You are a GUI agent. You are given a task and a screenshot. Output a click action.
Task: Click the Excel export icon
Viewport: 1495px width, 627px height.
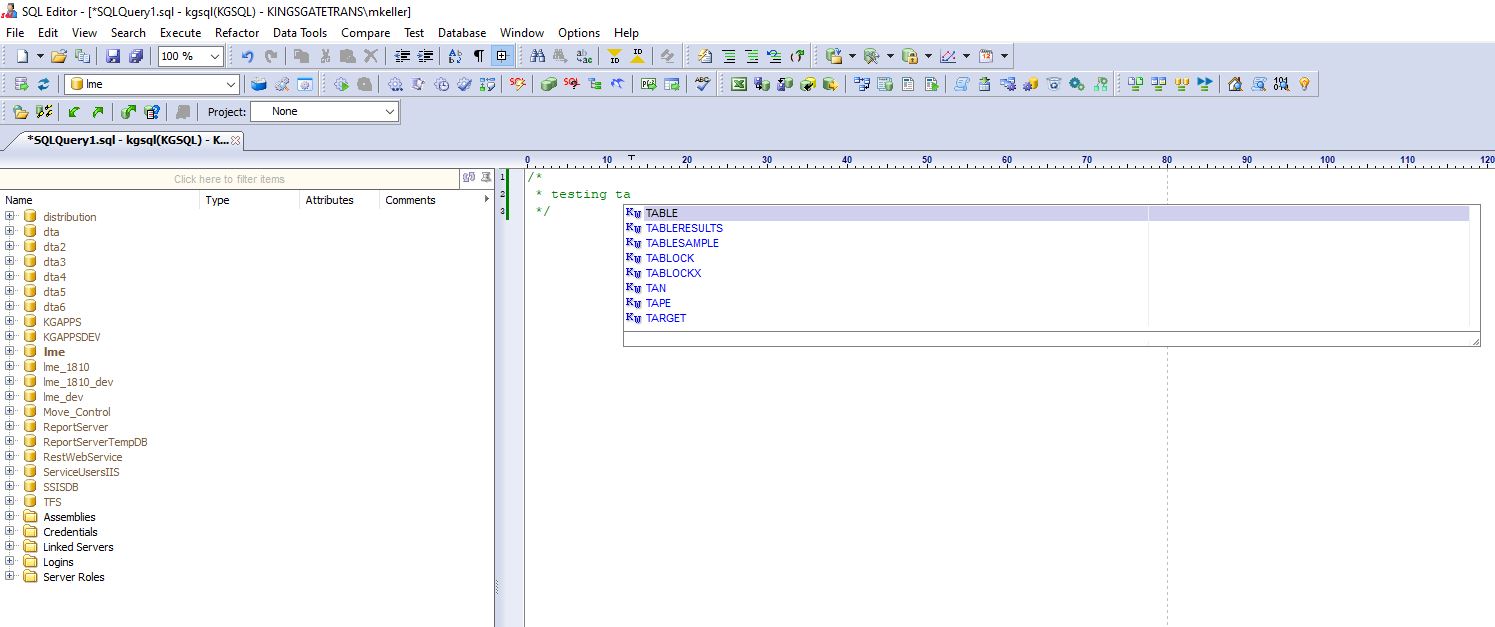pyautogui.click(x=738, y=85)
